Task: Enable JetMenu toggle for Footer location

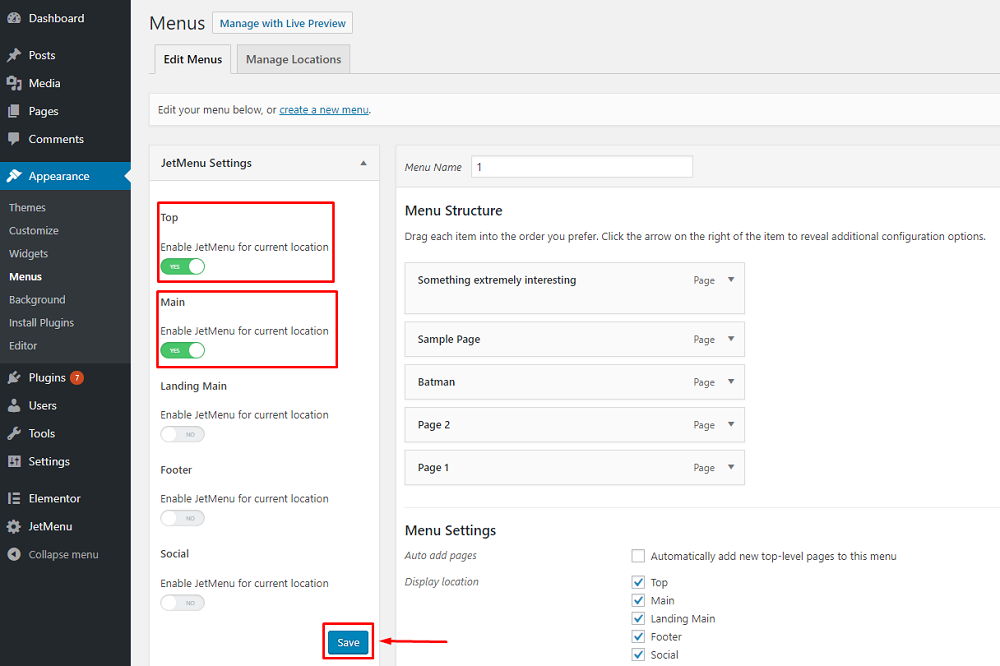Action: [182, 518]
